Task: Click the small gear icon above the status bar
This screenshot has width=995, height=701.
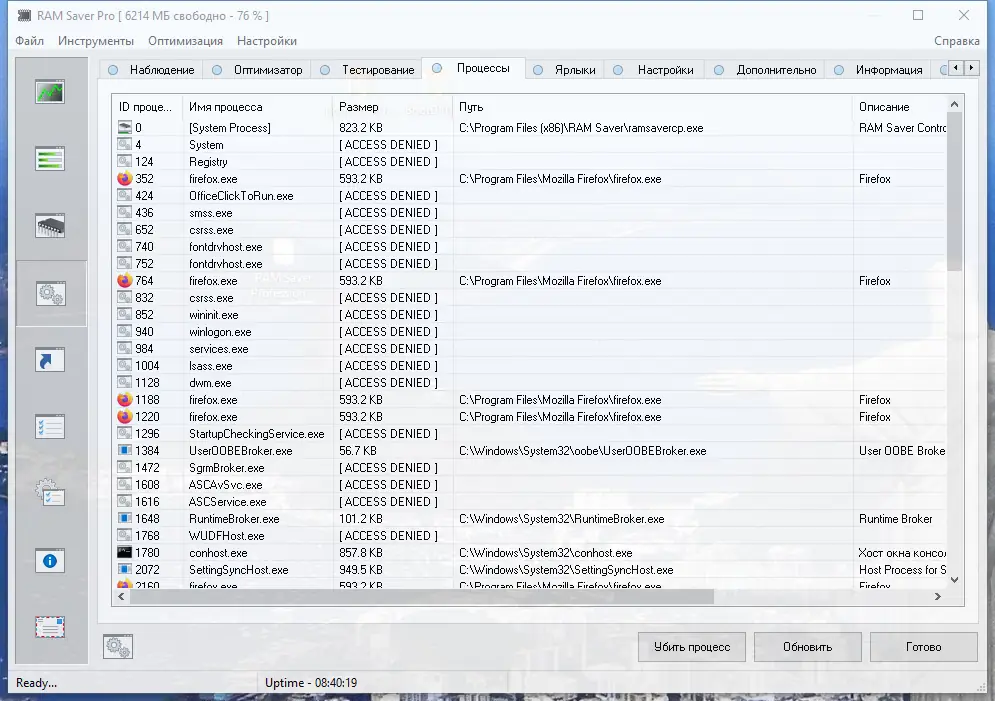Action: pyautogui.click(x=117, y=647)
